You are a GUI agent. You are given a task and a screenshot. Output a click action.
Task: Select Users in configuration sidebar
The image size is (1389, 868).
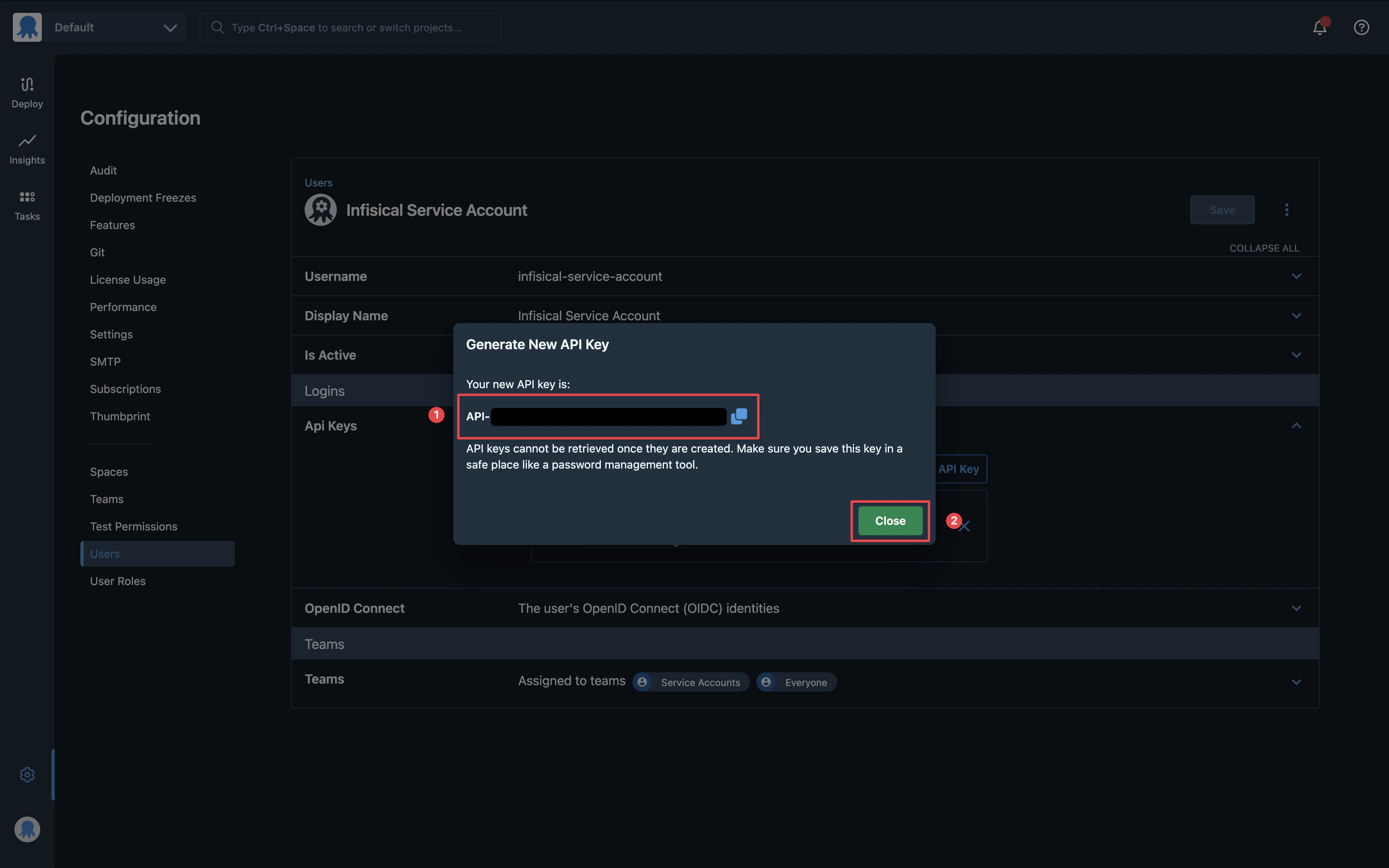click(x=157, y=553)
